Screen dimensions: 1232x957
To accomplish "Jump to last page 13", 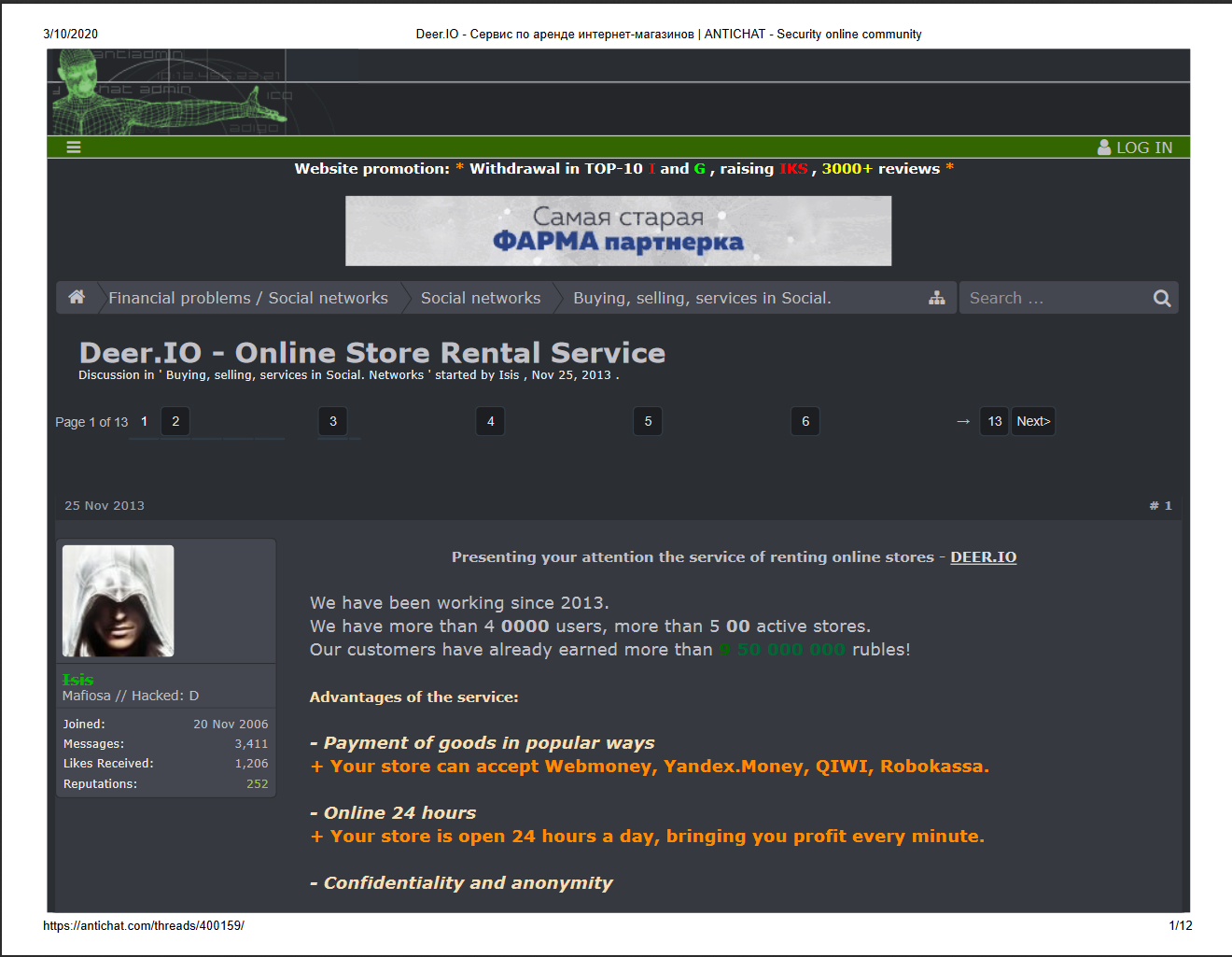I will [994, 421].
